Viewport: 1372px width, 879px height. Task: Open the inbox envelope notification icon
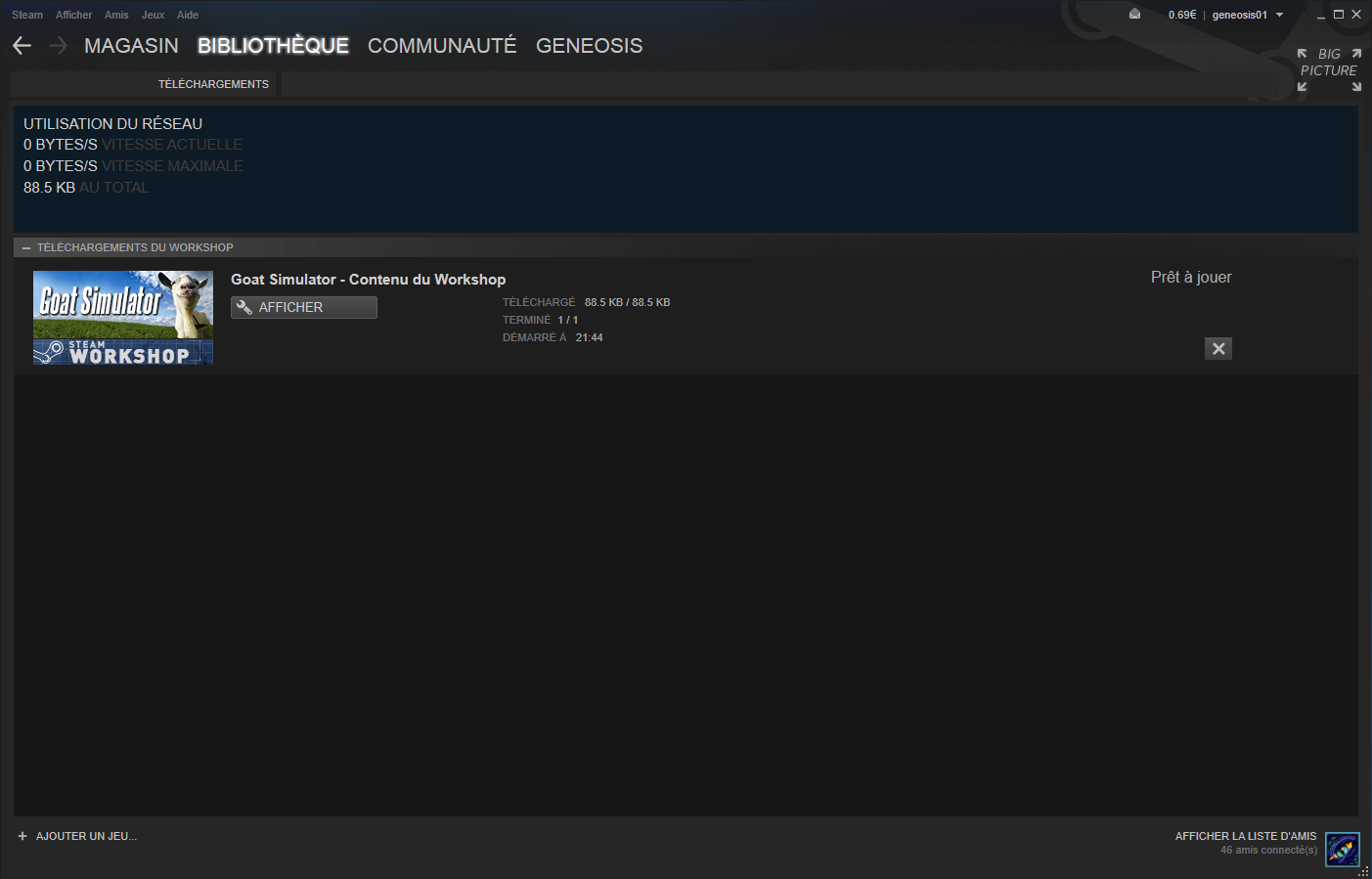pyautogui.click(x=1134, y=14)
